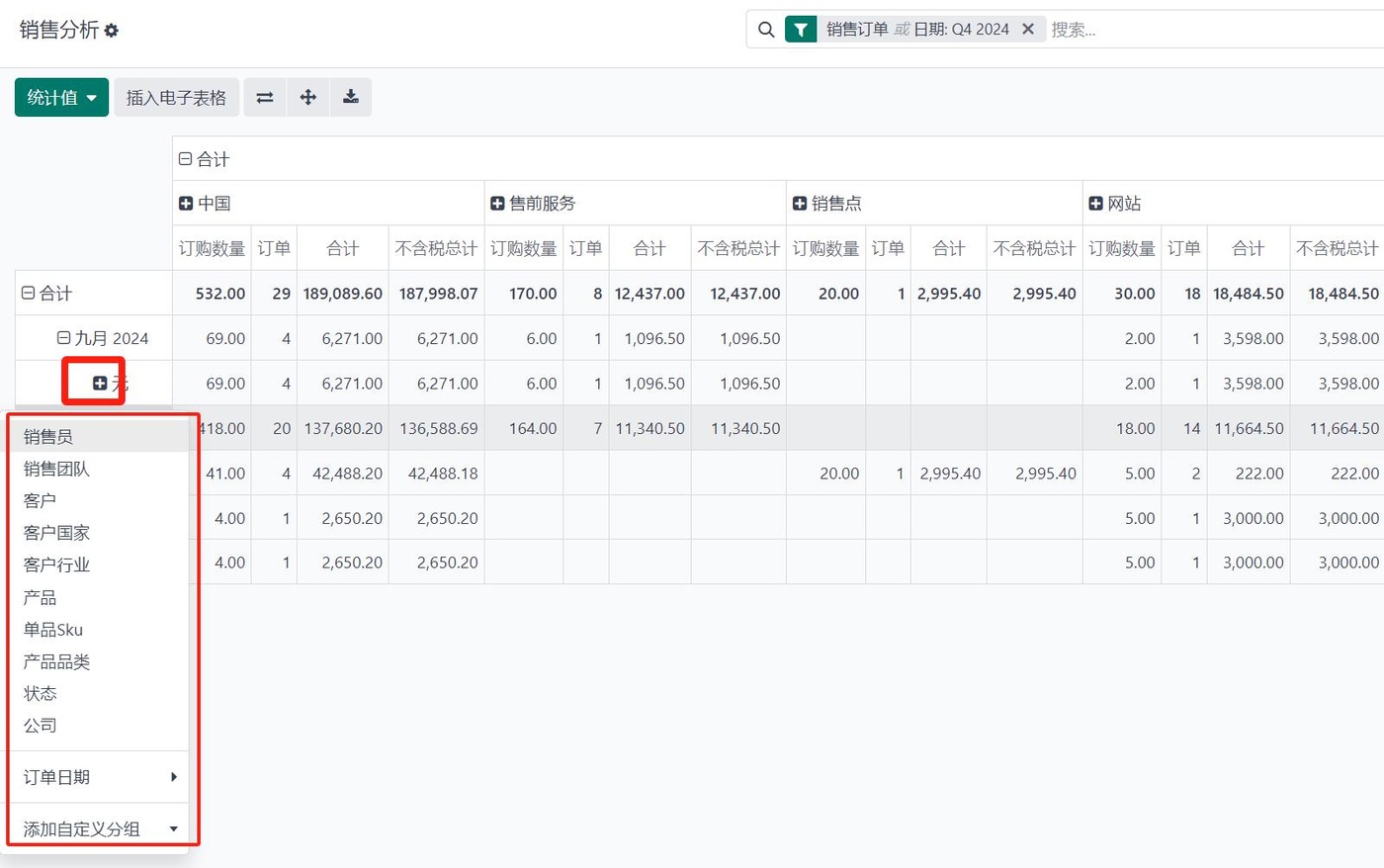
Task: Click the expand all arrows icon
Action: [x=307, y=98]
